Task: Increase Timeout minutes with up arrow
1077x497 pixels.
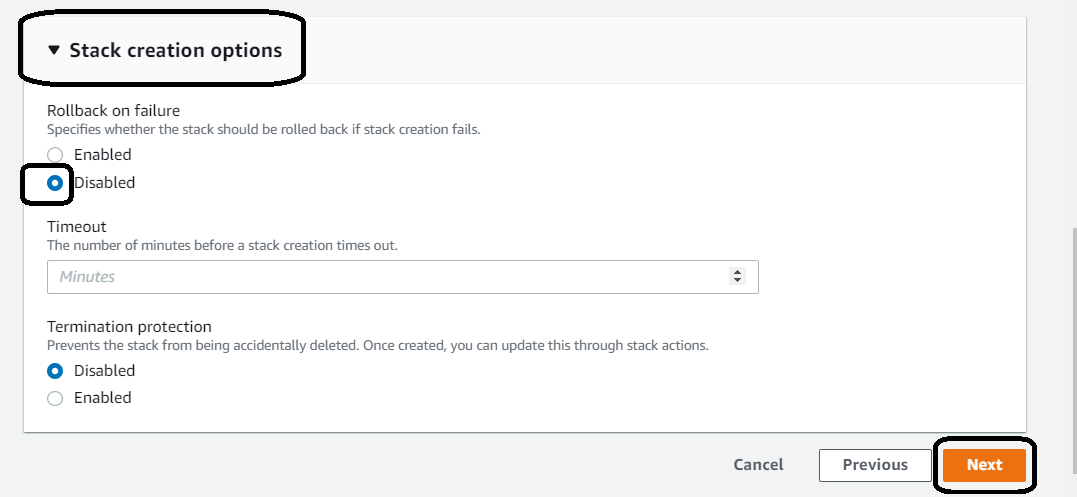Action: point(737,272)
